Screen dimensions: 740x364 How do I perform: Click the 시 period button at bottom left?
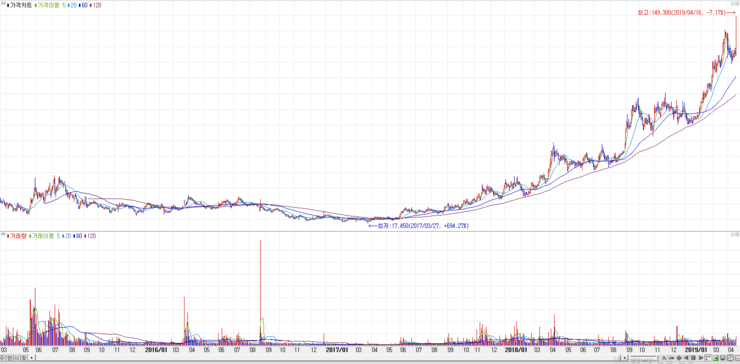pos(17,358)
